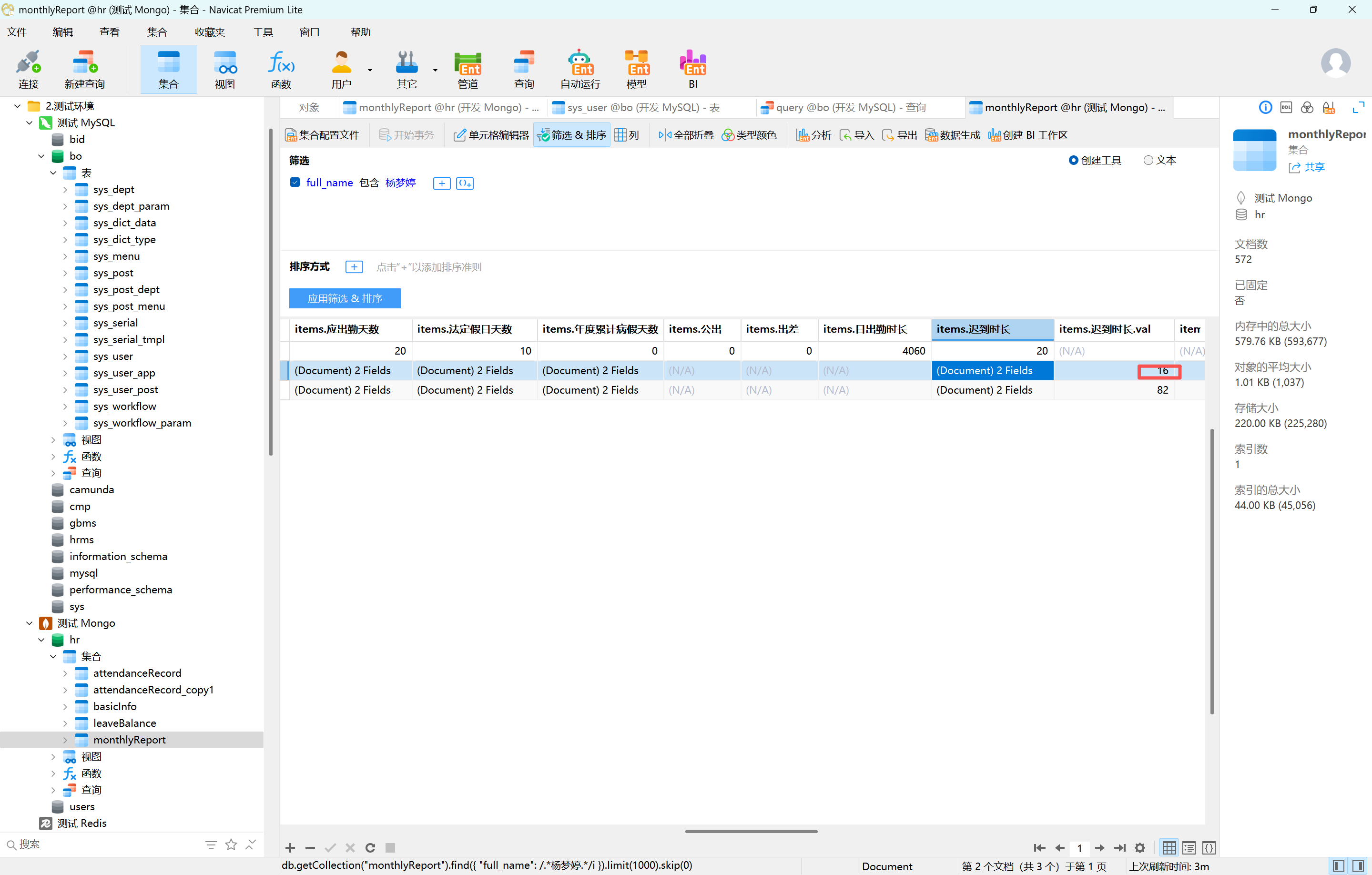Click the horizontal scrollbar under the data grid
The width and height of the screenshot is (1372, 875).
(x=751, y=831)
